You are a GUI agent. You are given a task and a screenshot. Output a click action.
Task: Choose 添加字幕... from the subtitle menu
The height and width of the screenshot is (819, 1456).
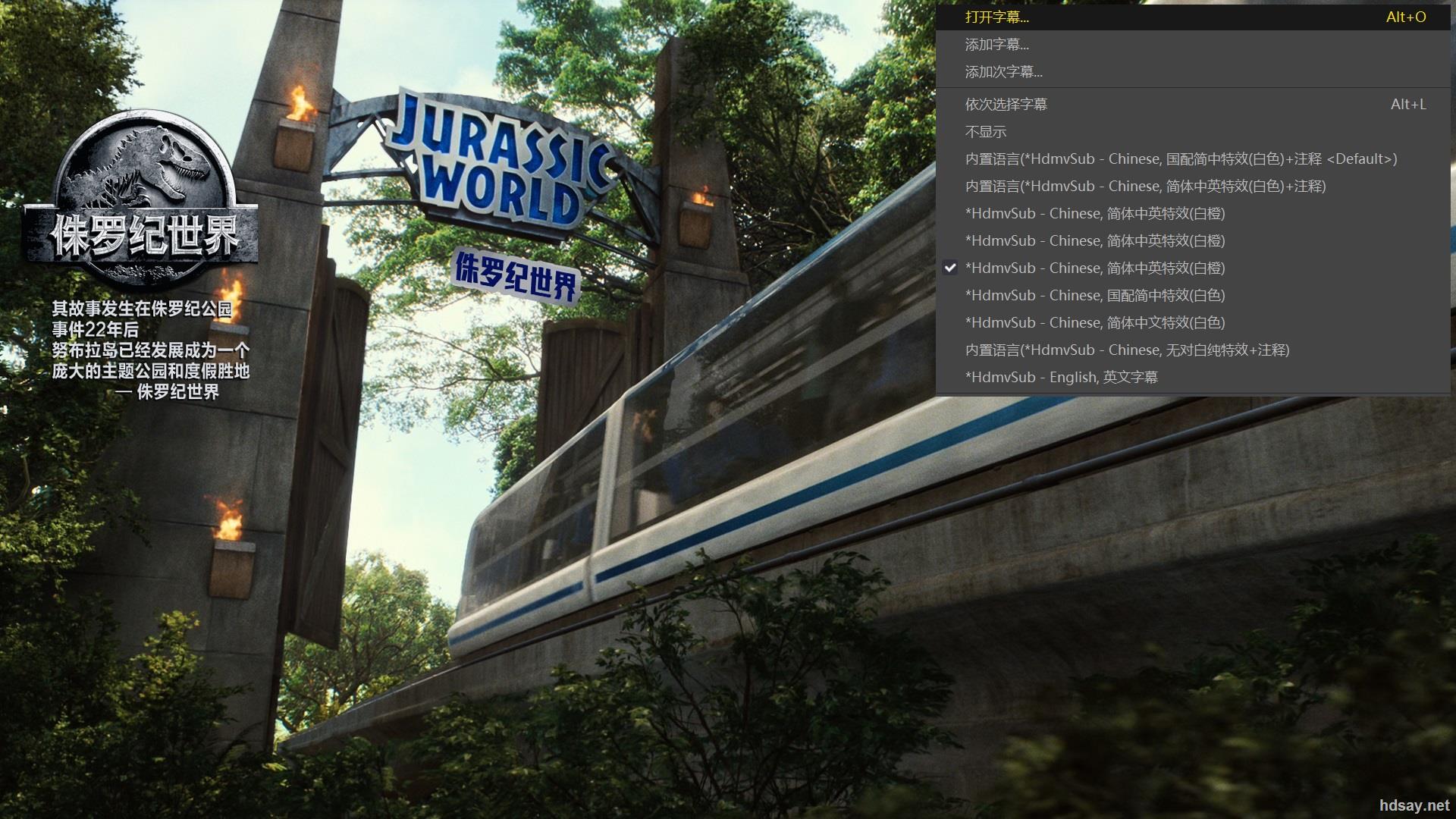(1193, 45)
